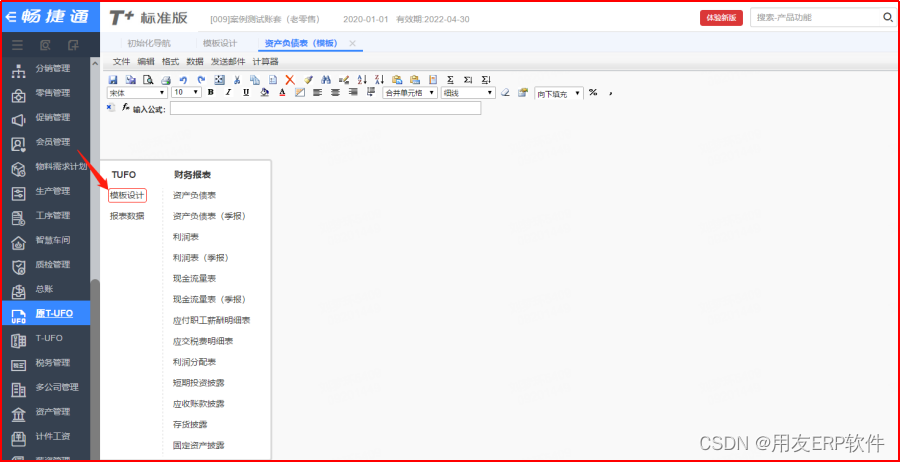The height and width of the screenshot is (462, 900).
Task: Open 零售管理 in the sidebar
Action: (x=53, y=93)
